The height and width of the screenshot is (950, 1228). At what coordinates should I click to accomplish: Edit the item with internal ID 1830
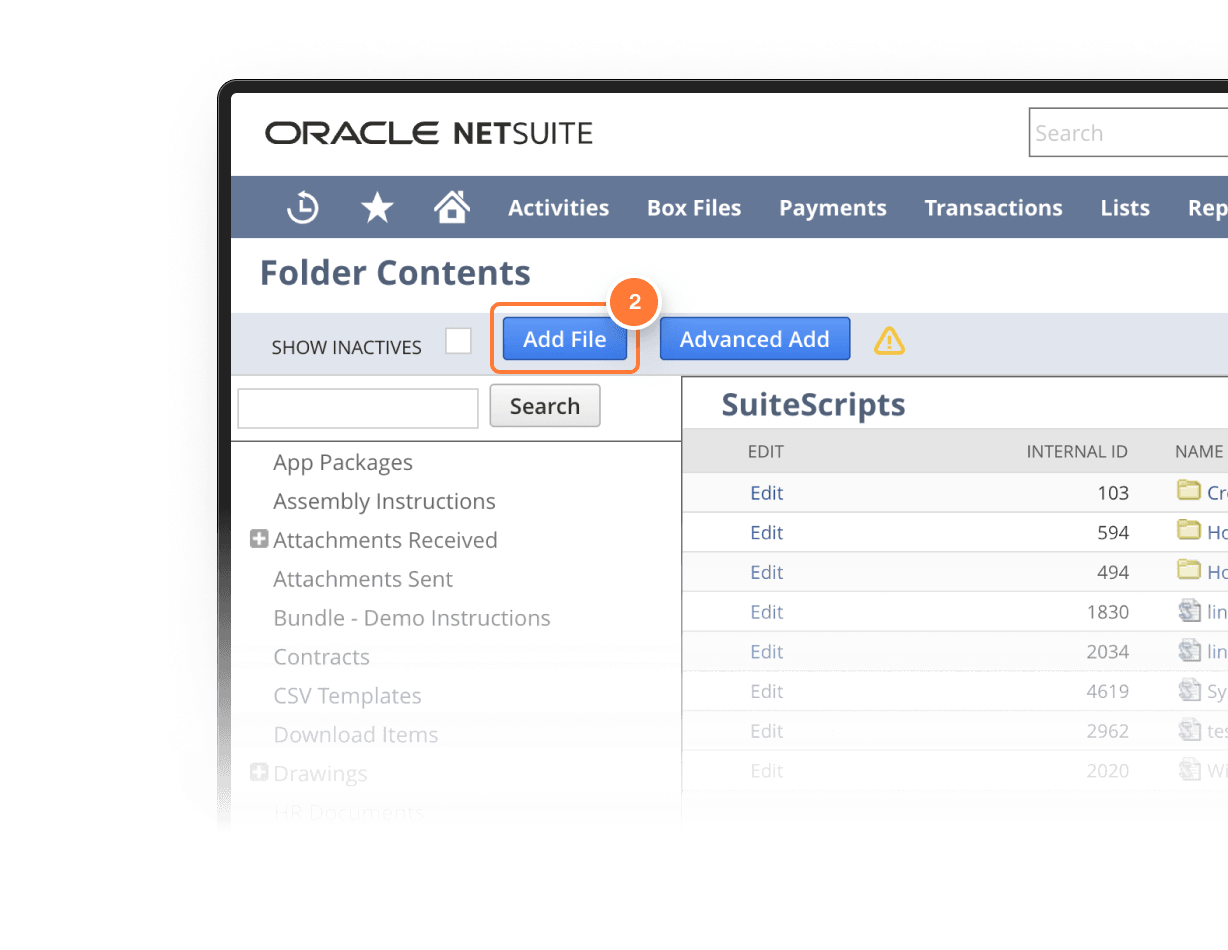(x=767, y=612)
